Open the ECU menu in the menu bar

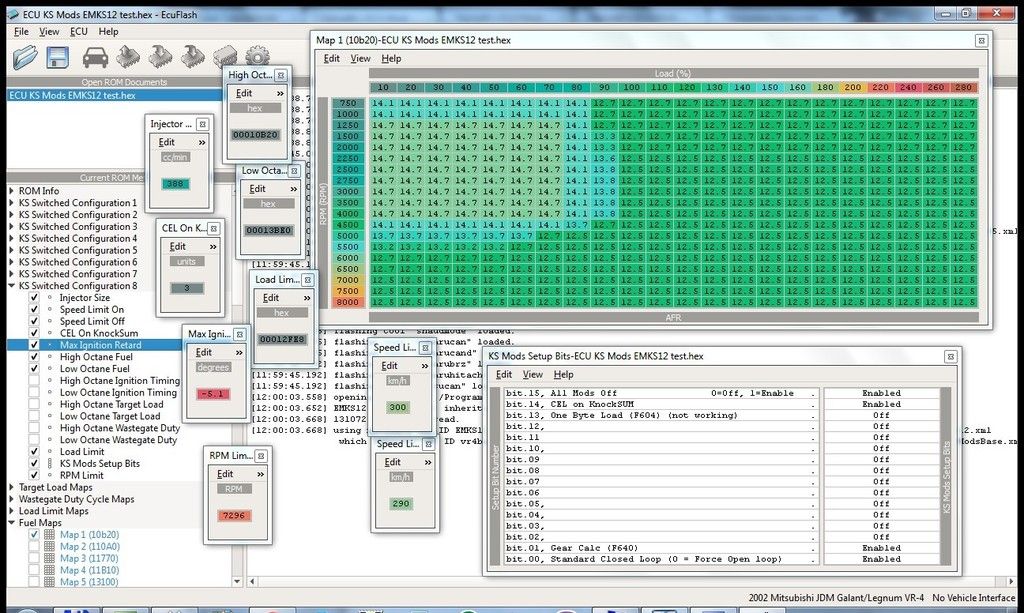79,32
